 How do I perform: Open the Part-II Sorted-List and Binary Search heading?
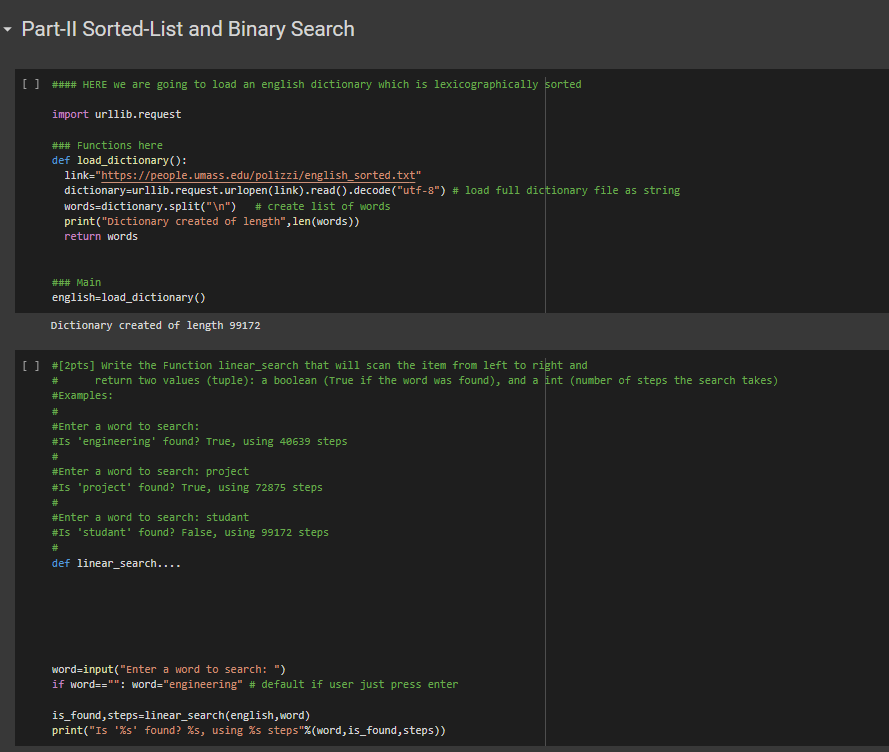click(x=188, y=29)
